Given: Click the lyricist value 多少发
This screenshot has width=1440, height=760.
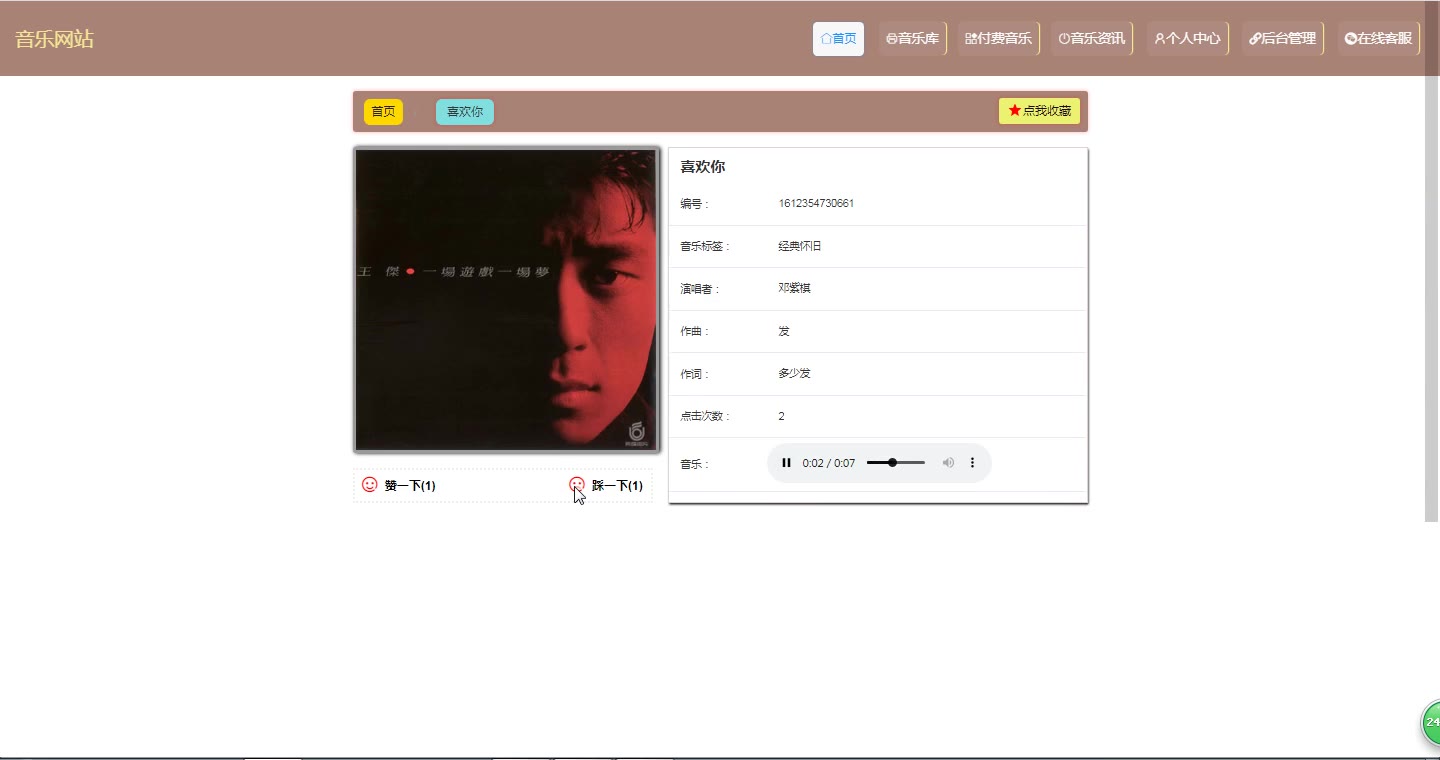Looking at the screenshot, I should 794,373.
